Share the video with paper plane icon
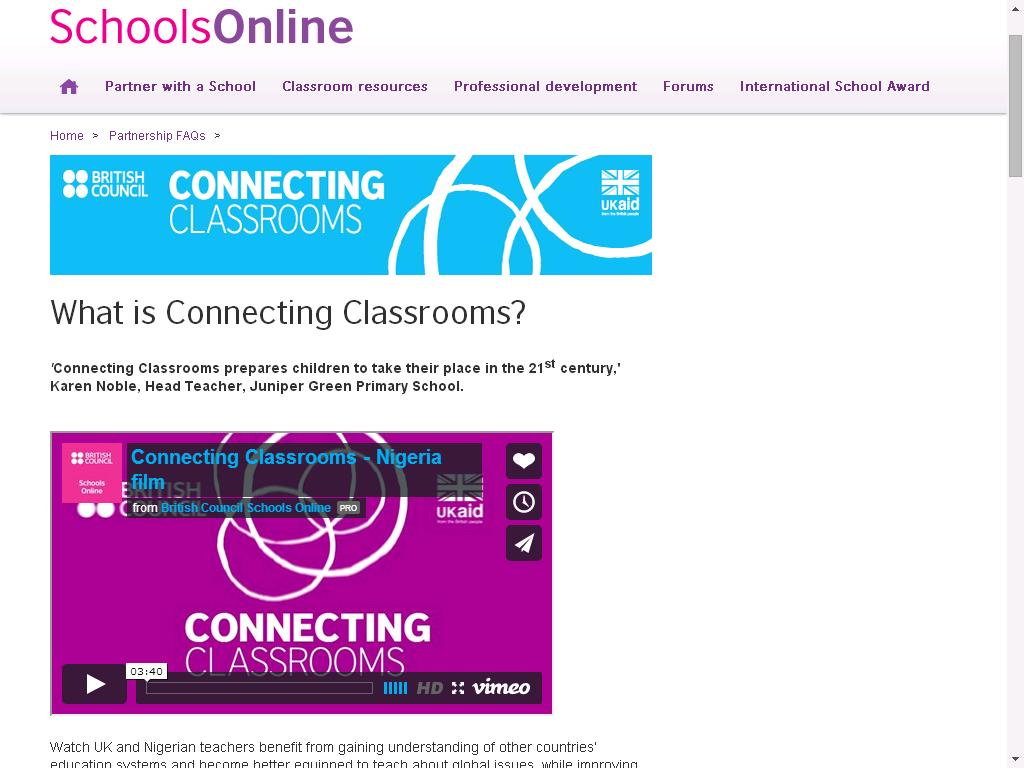 pyautogui.click(x=524, y=543)
